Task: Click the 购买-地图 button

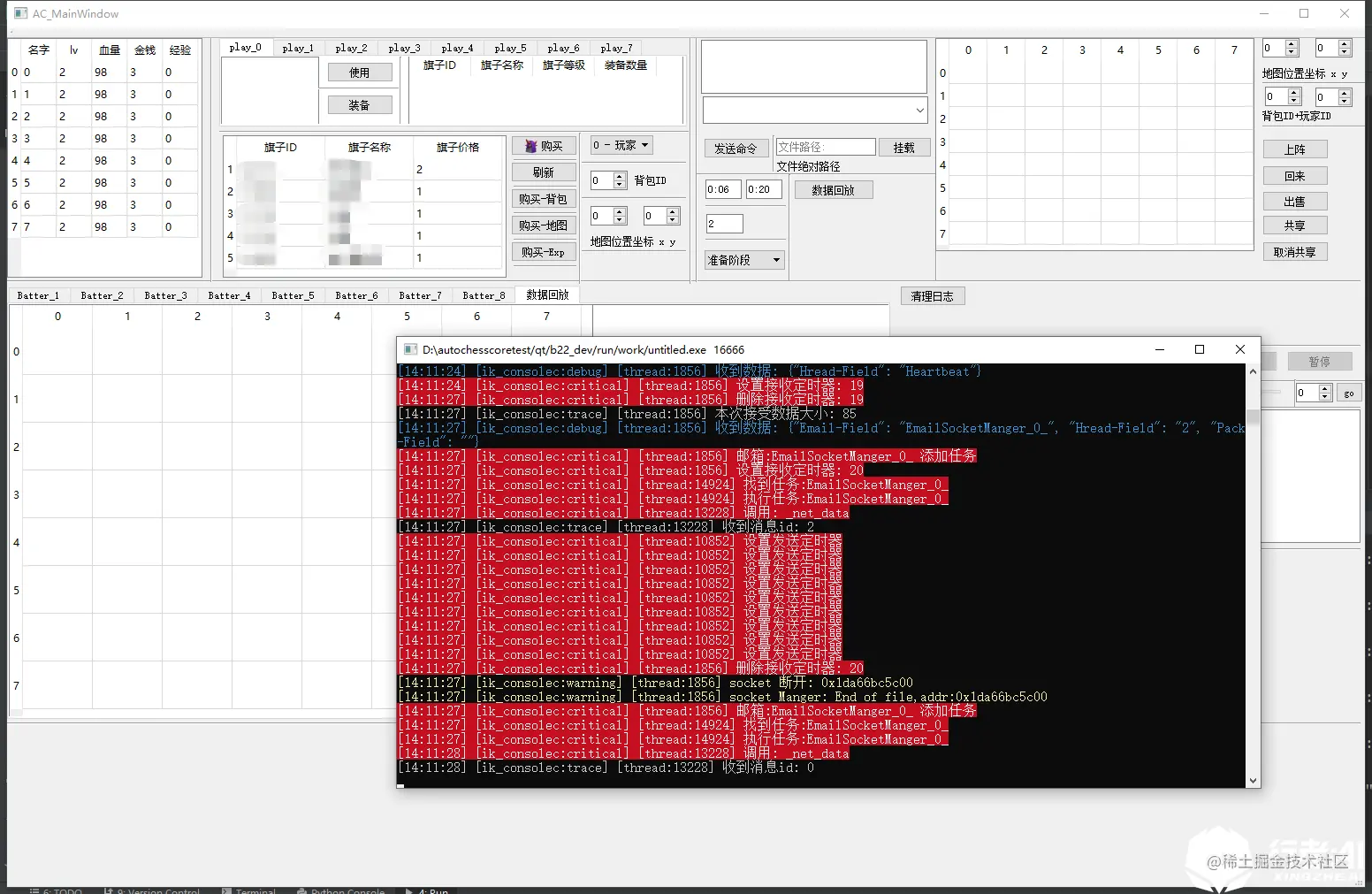Action: [x=544, y=225]
